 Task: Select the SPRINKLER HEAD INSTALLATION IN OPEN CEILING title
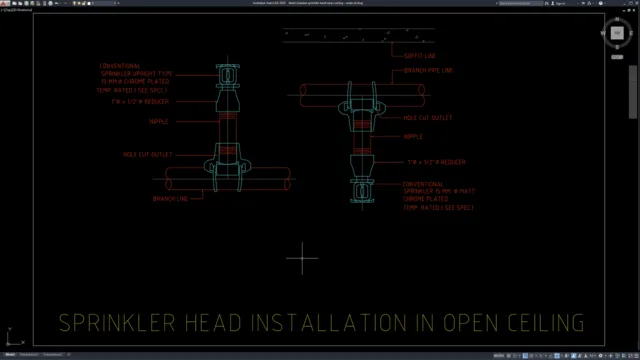(x=322, y=323)
